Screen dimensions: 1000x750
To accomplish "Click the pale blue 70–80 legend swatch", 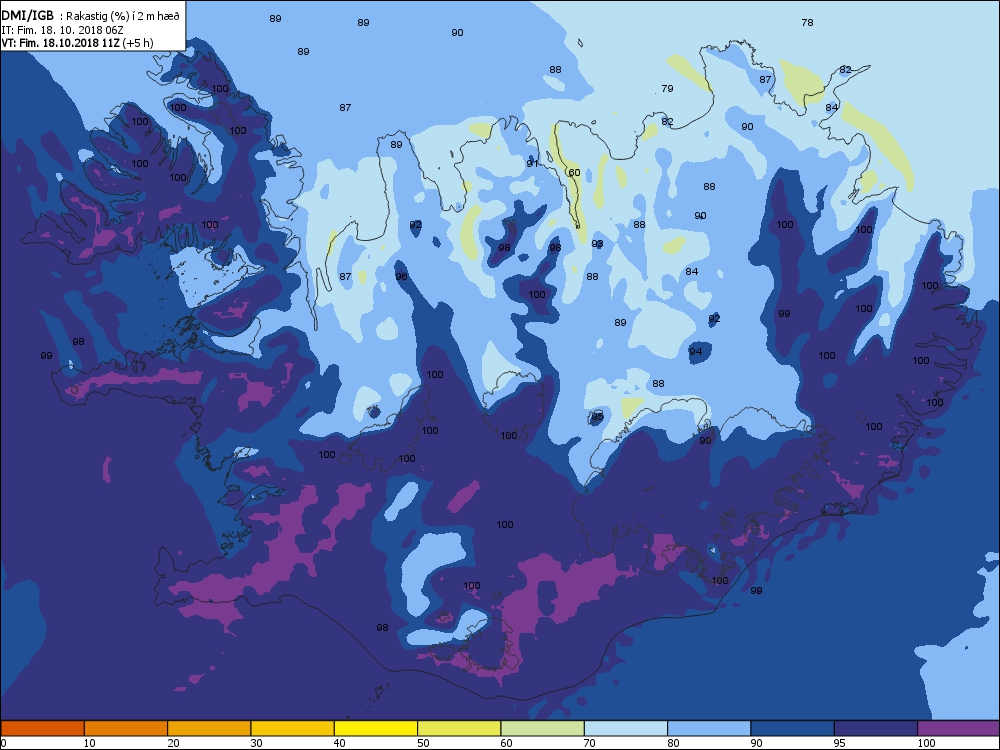I will pos(626,728).
